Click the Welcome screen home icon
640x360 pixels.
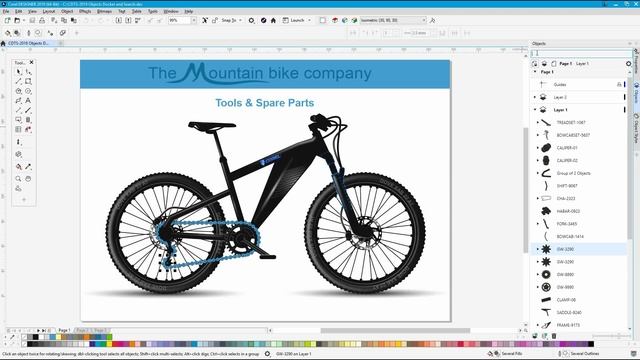pyautogui.click(x=273, y=20)
